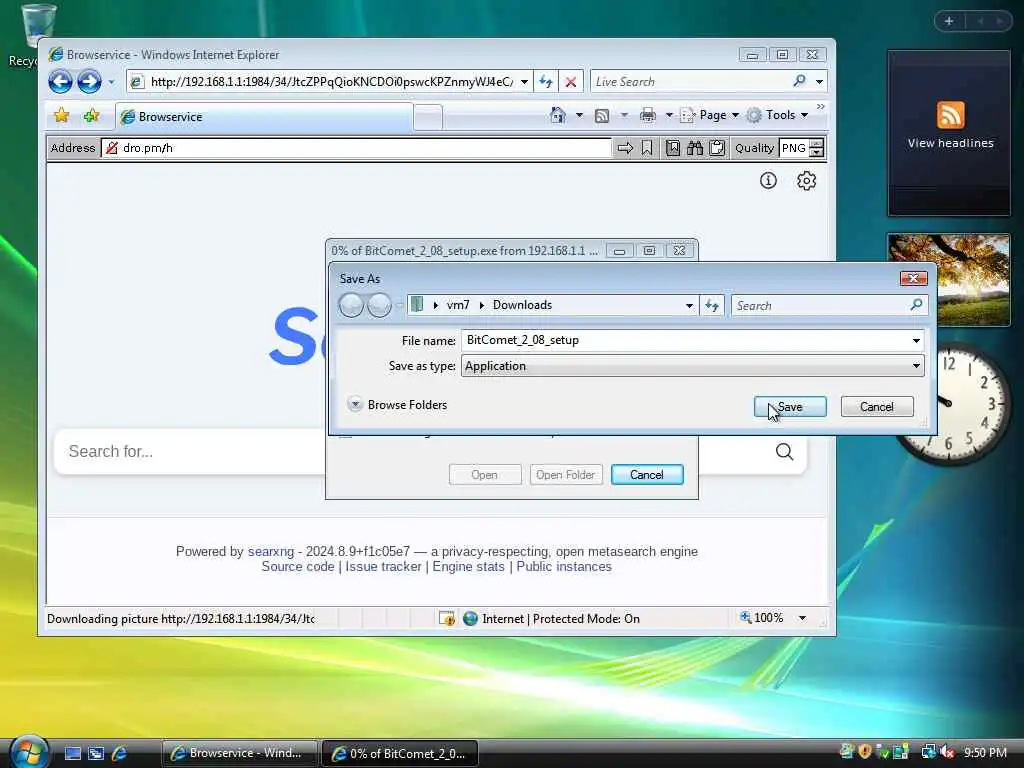Switch to Browservice taskbar button
This screenshot has width=1024, height=768.
point(240,753)
